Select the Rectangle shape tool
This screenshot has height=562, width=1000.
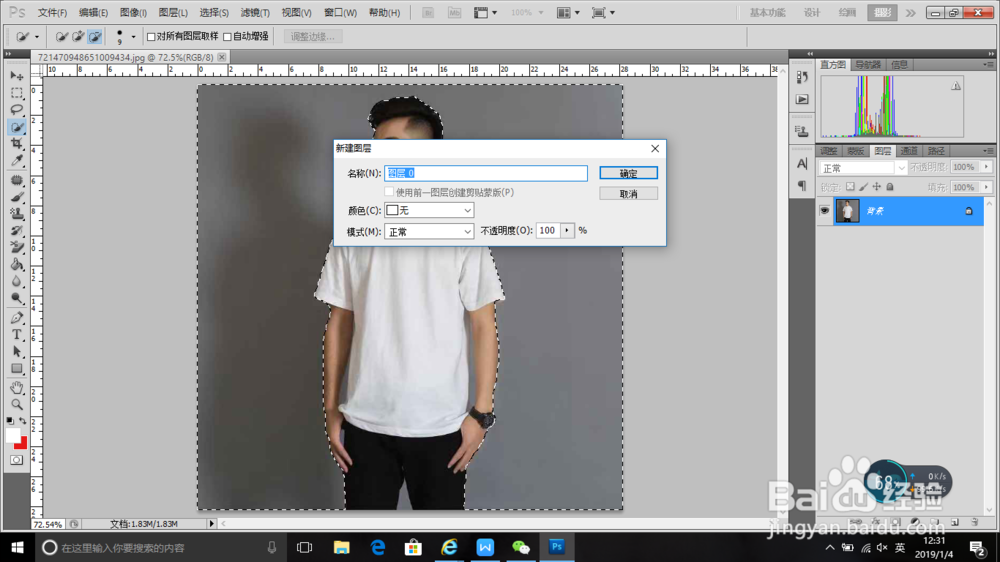(17, 369)
